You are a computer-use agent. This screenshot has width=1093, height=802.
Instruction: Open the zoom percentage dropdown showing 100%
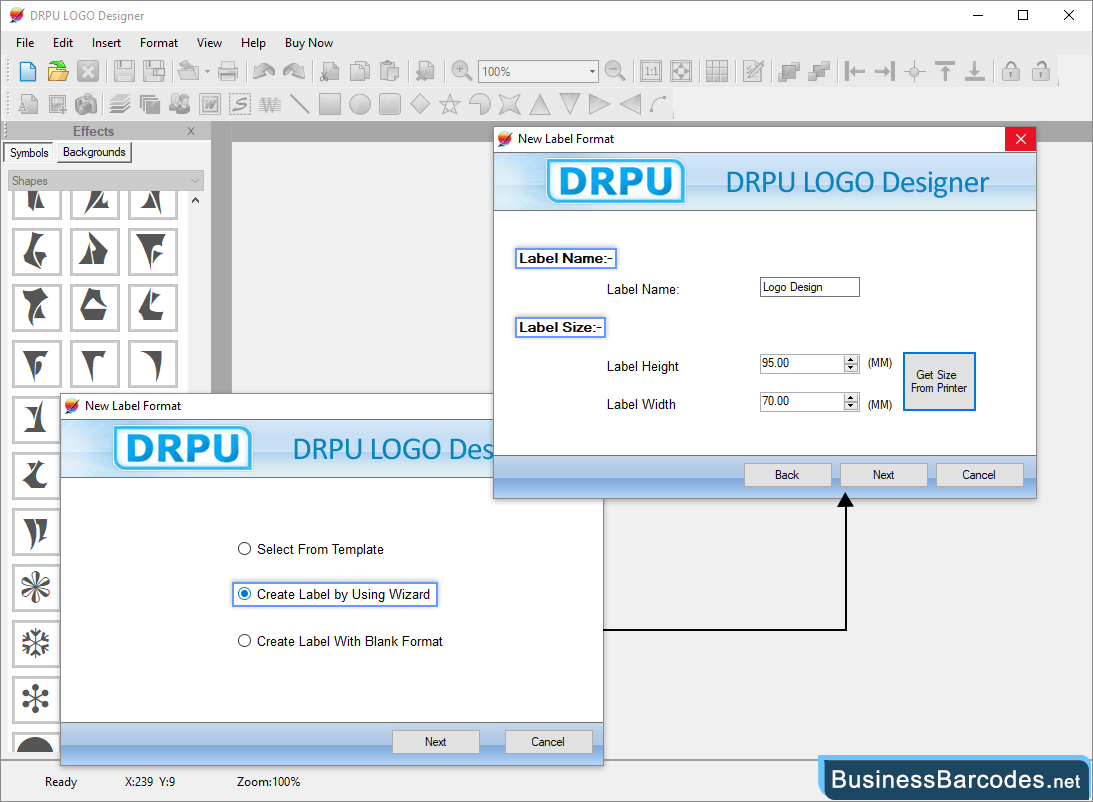(x=593, y=71)
